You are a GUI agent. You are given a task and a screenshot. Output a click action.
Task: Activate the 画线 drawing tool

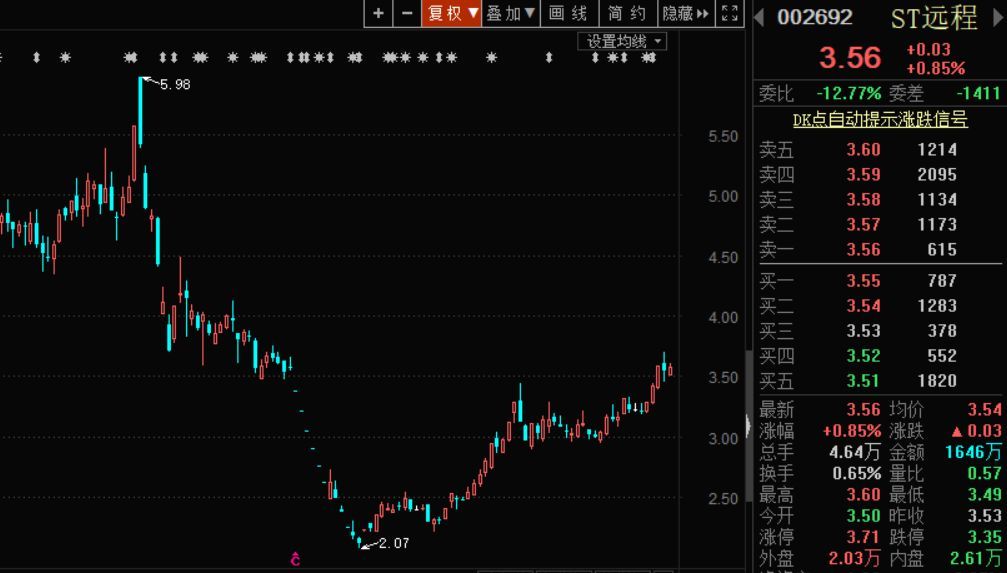point(569,13)
